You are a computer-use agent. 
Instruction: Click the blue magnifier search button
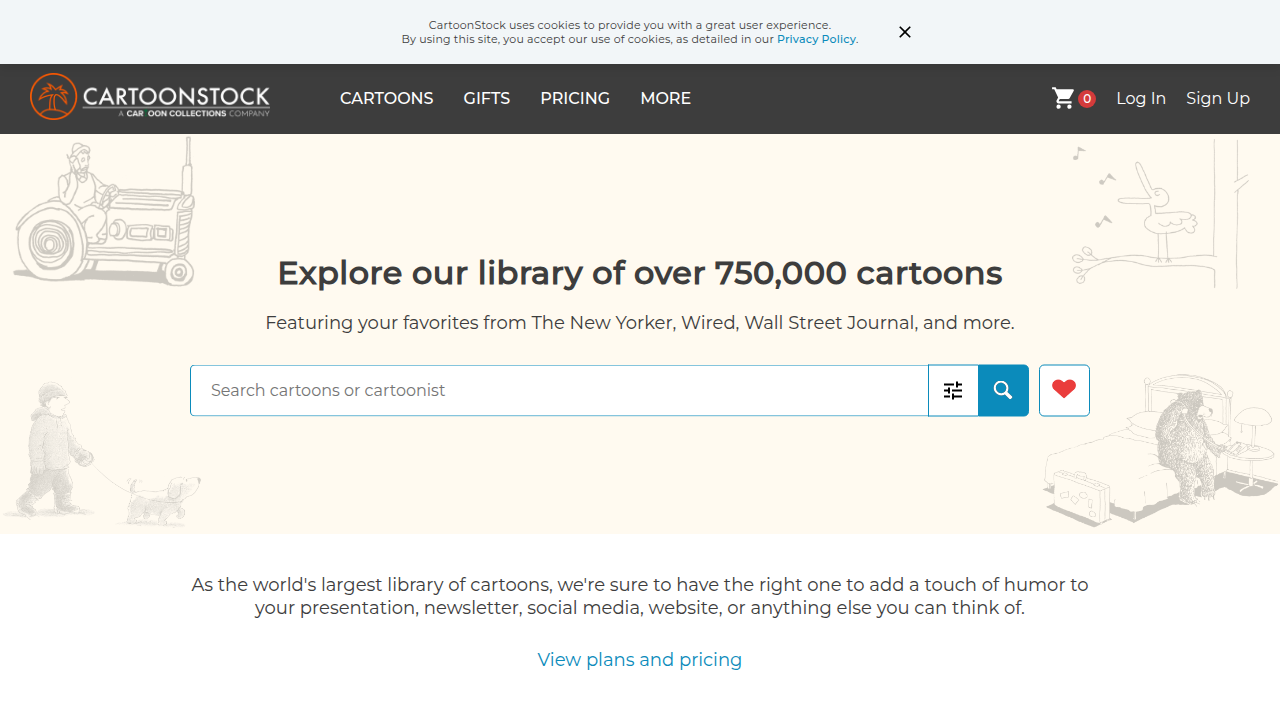pyautogui.click(x=1003, y=390)
